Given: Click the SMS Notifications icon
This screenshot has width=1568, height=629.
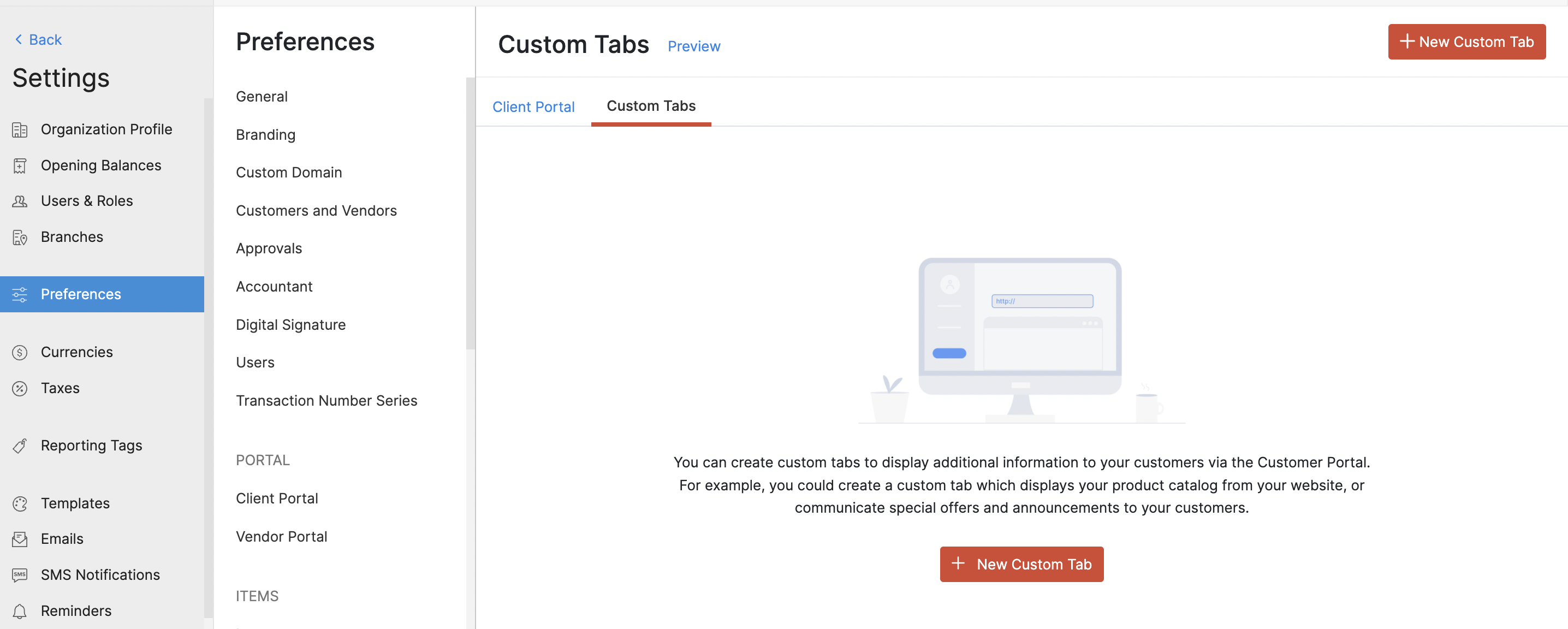Looking at the screenshot, I should pos(20,575).
